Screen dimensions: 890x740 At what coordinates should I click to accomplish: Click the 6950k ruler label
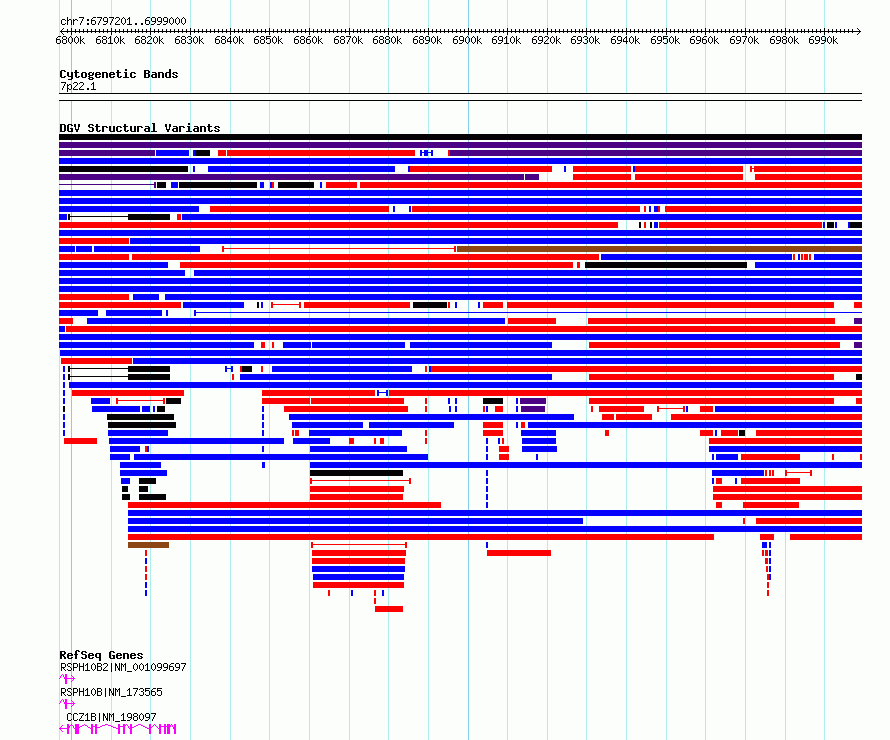[x=665, y=40]
